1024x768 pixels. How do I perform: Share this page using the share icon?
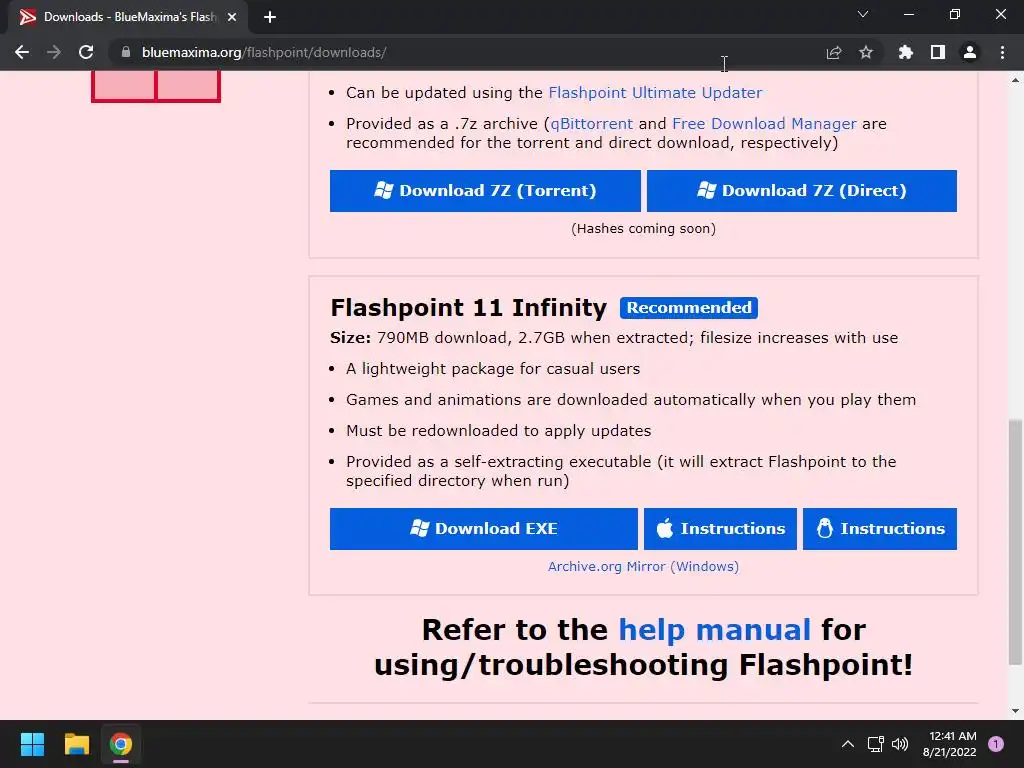click(x=834, y=52)
